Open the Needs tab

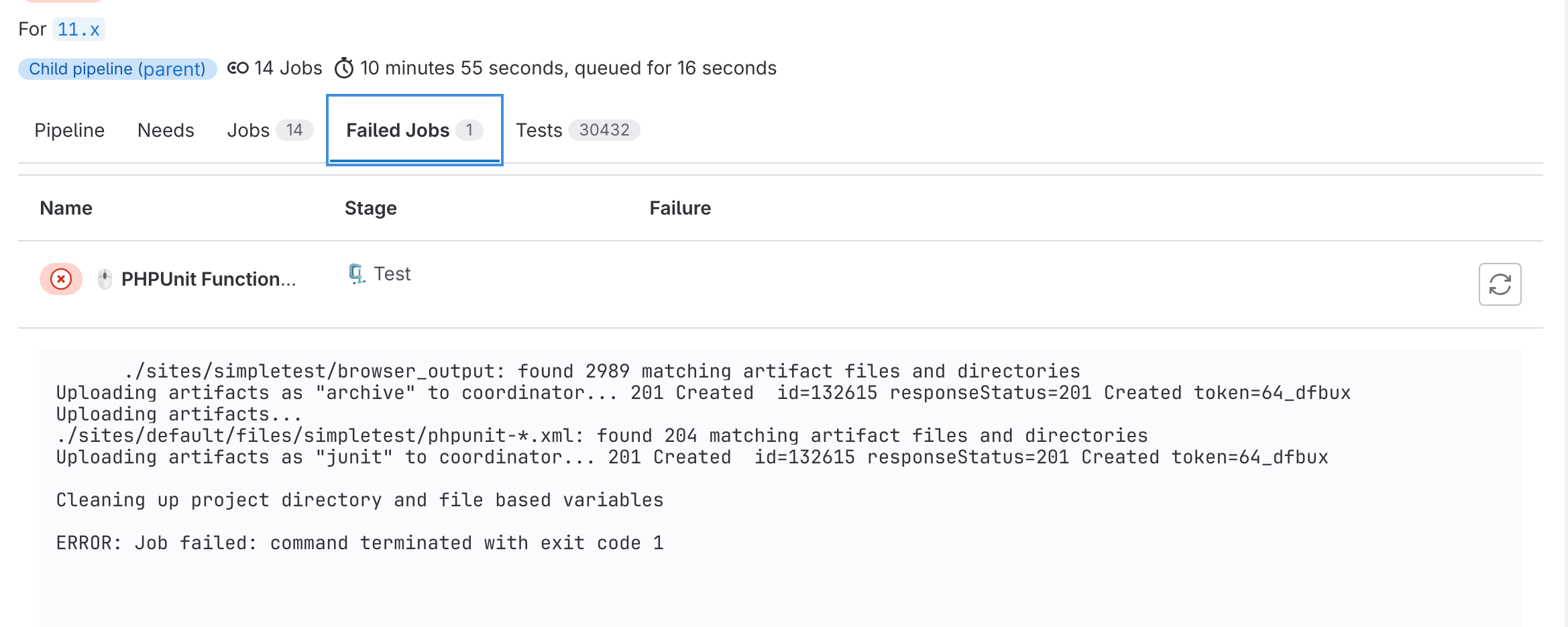[x=165, y=130]
